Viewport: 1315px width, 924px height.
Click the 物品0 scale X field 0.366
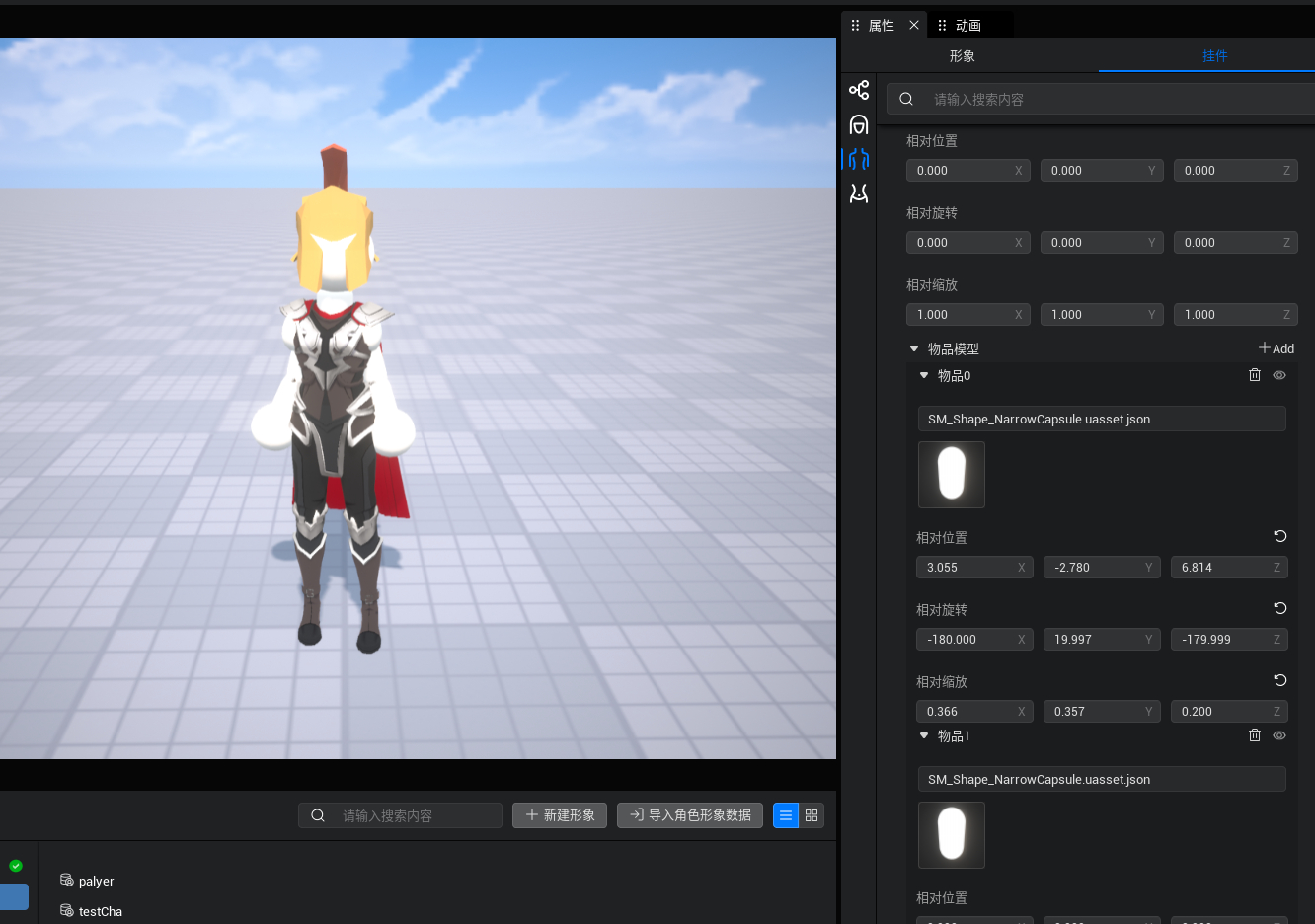(x=974, y=712)
